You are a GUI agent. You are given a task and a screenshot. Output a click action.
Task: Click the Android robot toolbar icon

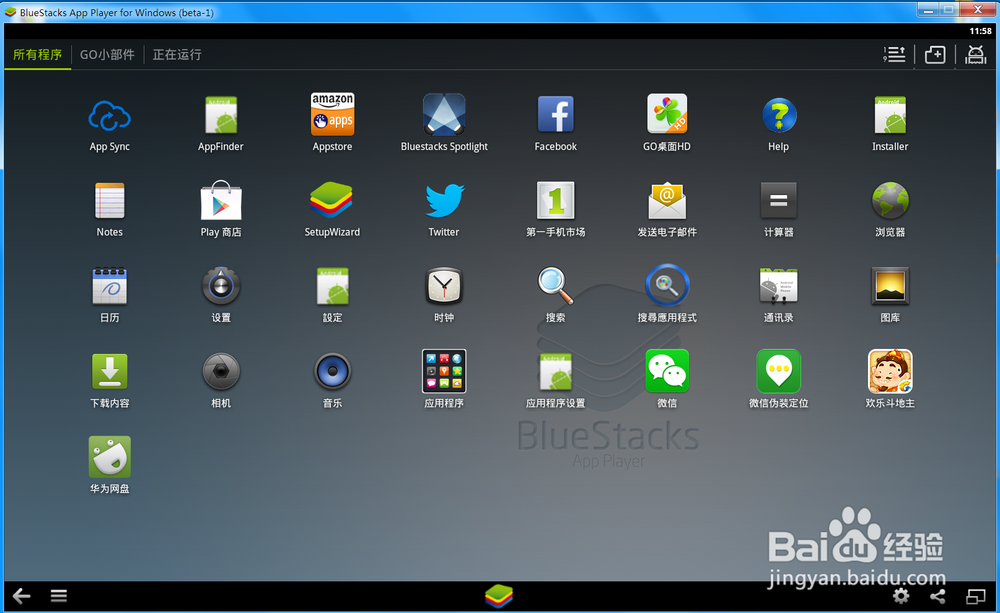click(976, 55)
